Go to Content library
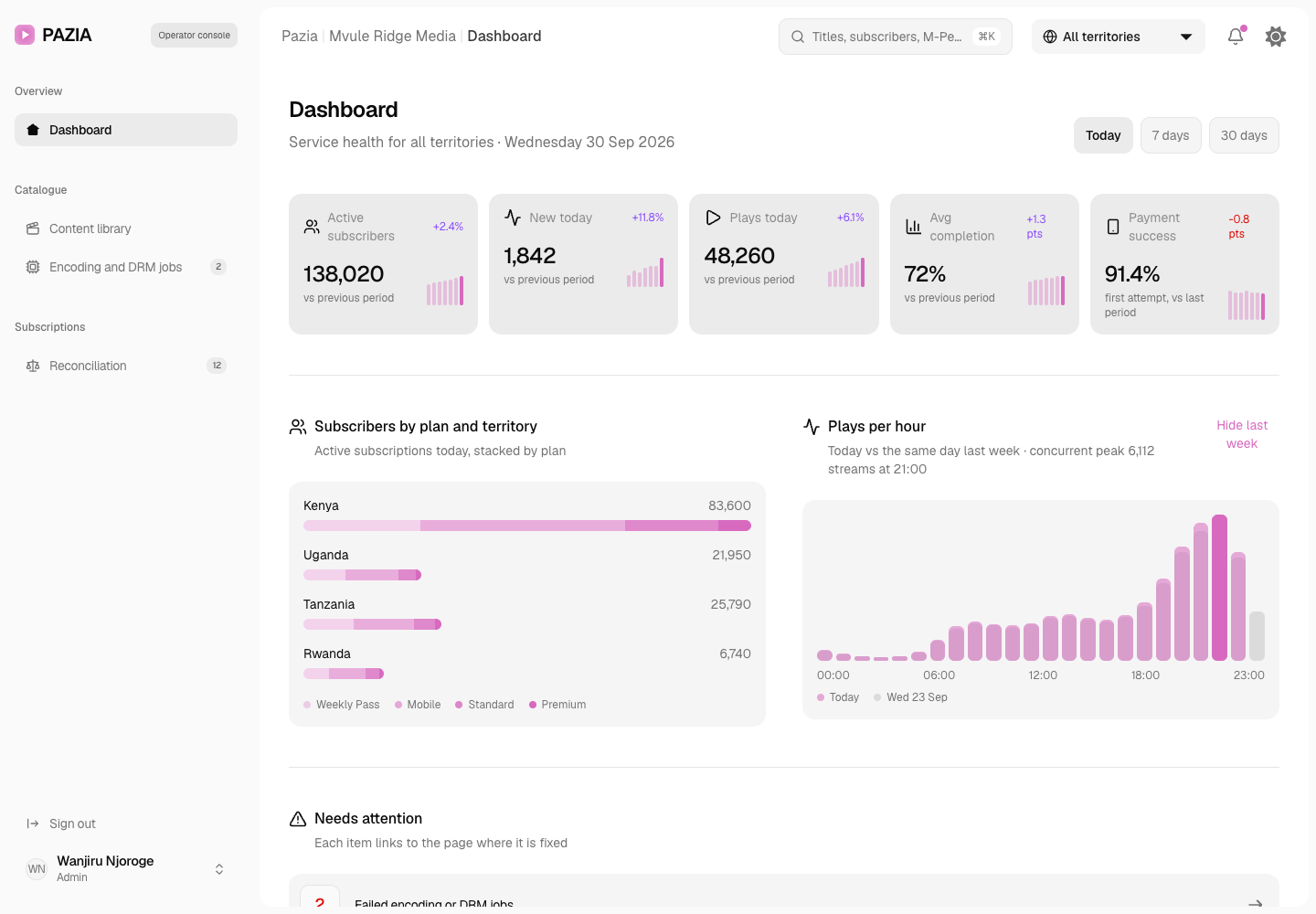The width and height of the screenshot is (1316, 914). pyautogui.click(x=126, y=228)
